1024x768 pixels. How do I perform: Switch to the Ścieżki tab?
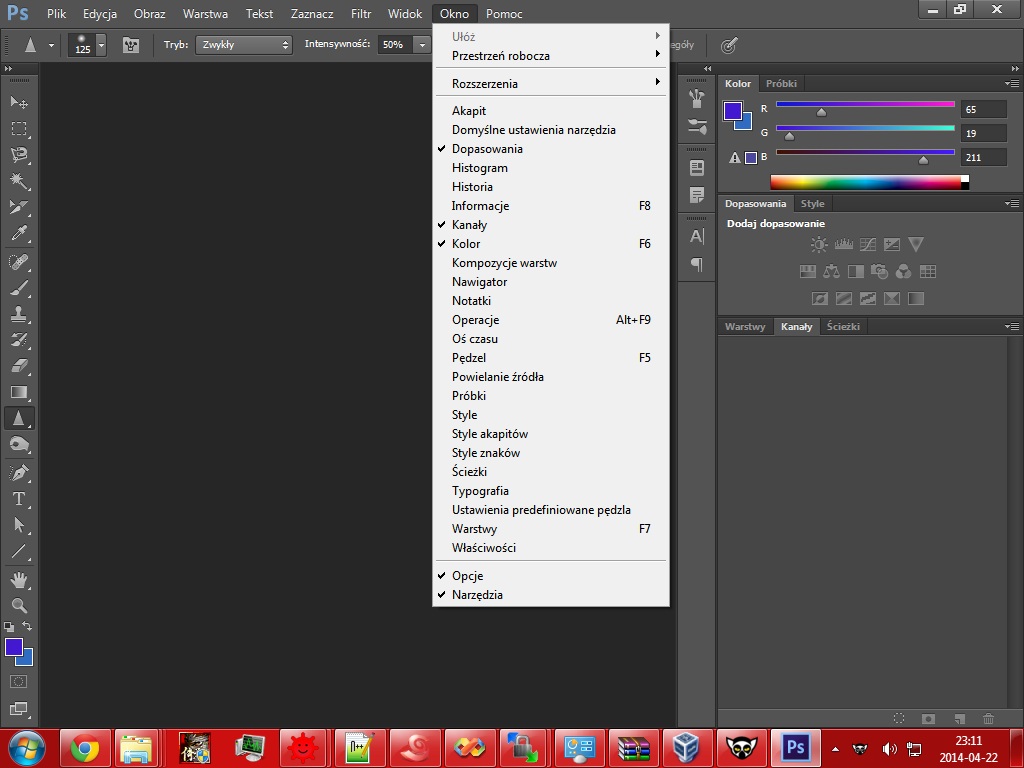point(843,327)
